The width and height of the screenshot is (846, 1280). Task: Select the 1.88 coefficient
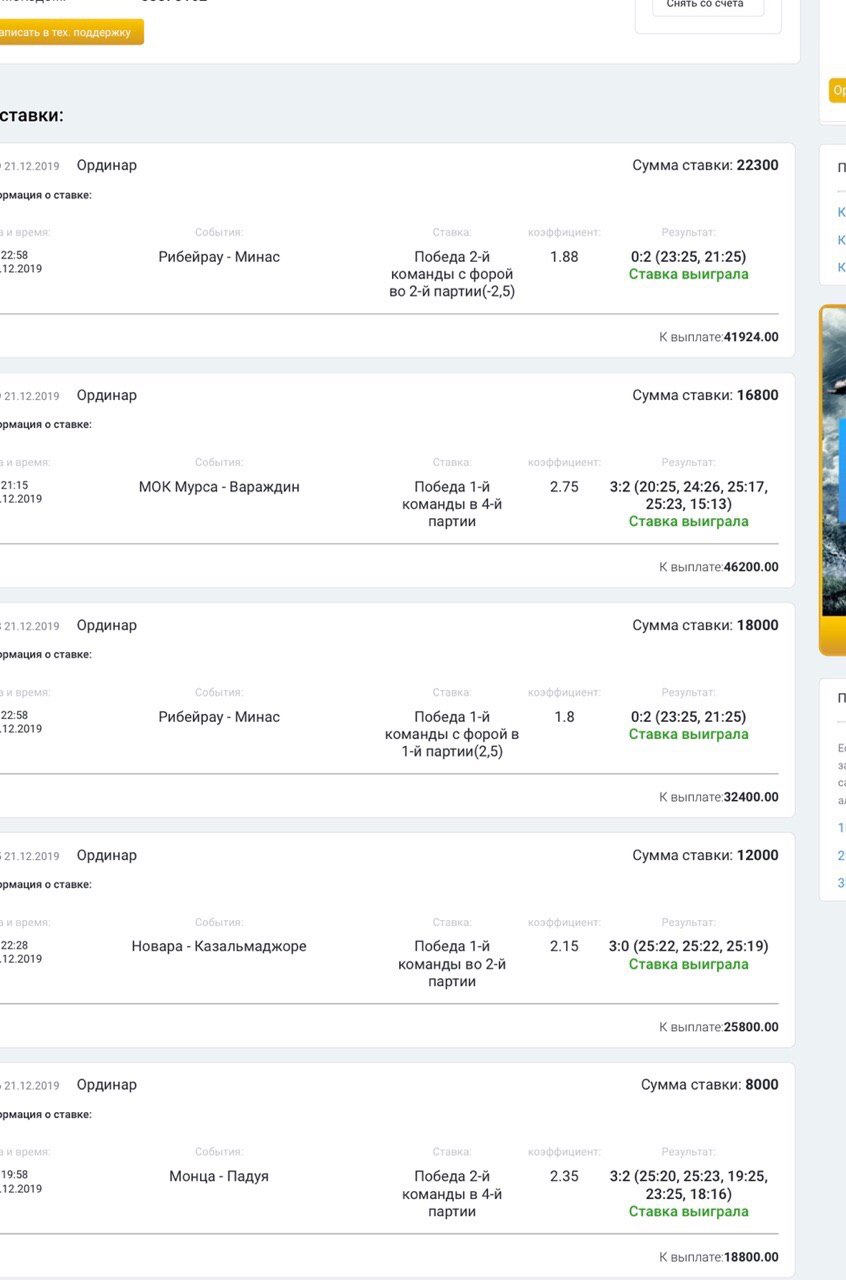(564, 257)
